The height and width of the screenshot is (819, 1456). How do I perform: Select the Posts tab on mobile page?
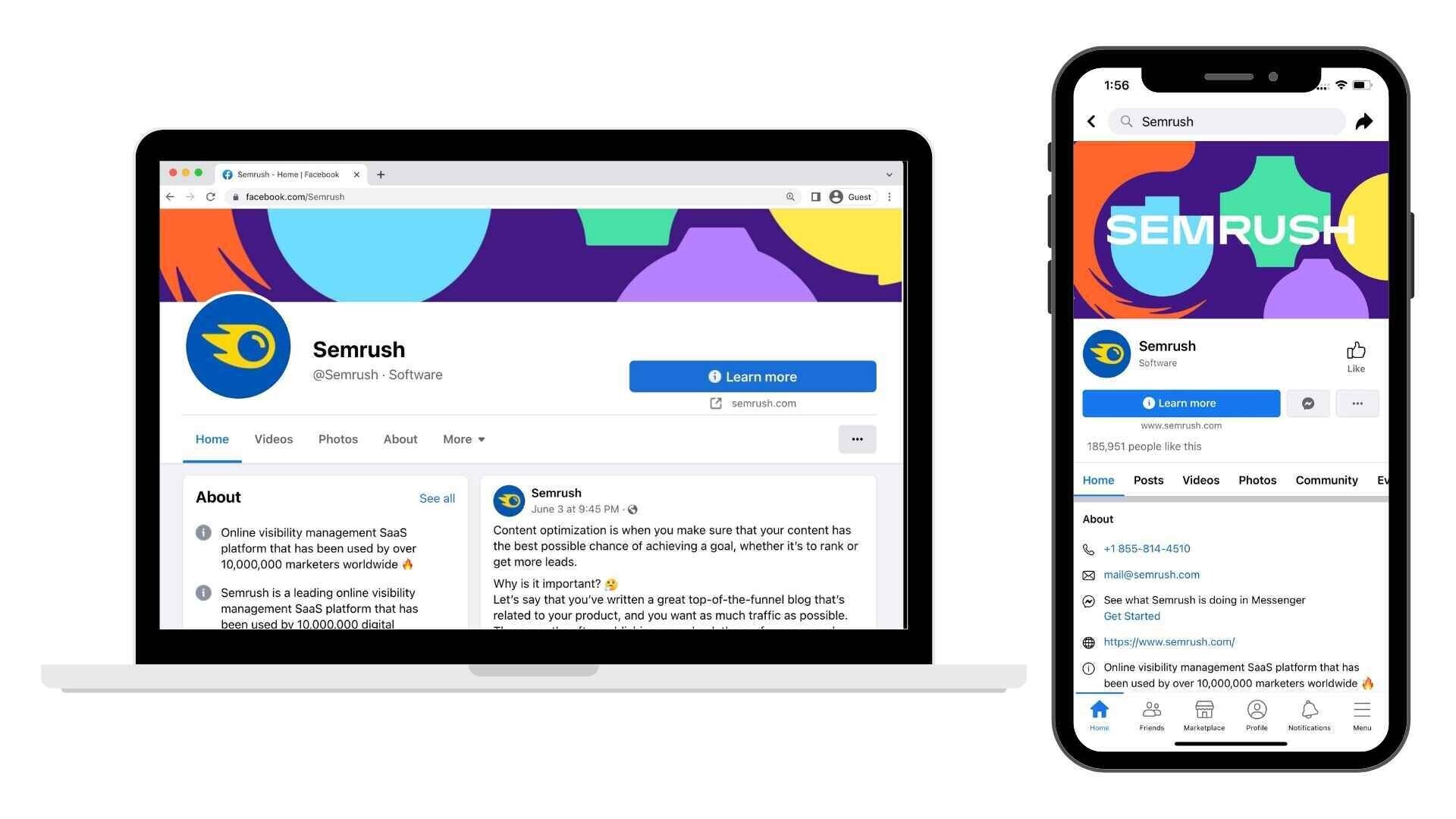click(1149, 479)
